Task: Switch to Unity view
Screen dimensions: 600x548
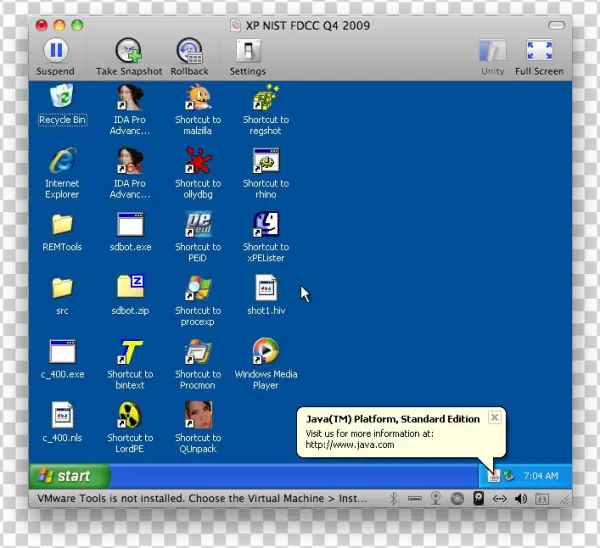Action: click(493, 57)
